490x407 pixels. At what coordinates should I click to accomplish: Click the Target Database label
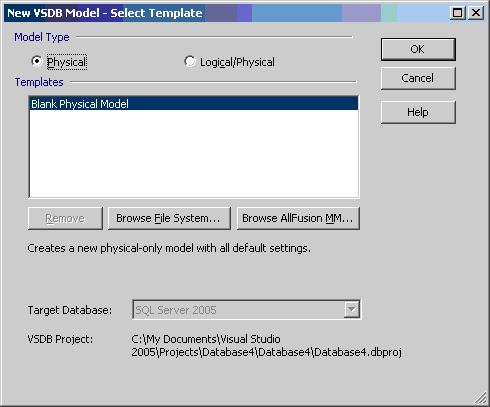70,310
